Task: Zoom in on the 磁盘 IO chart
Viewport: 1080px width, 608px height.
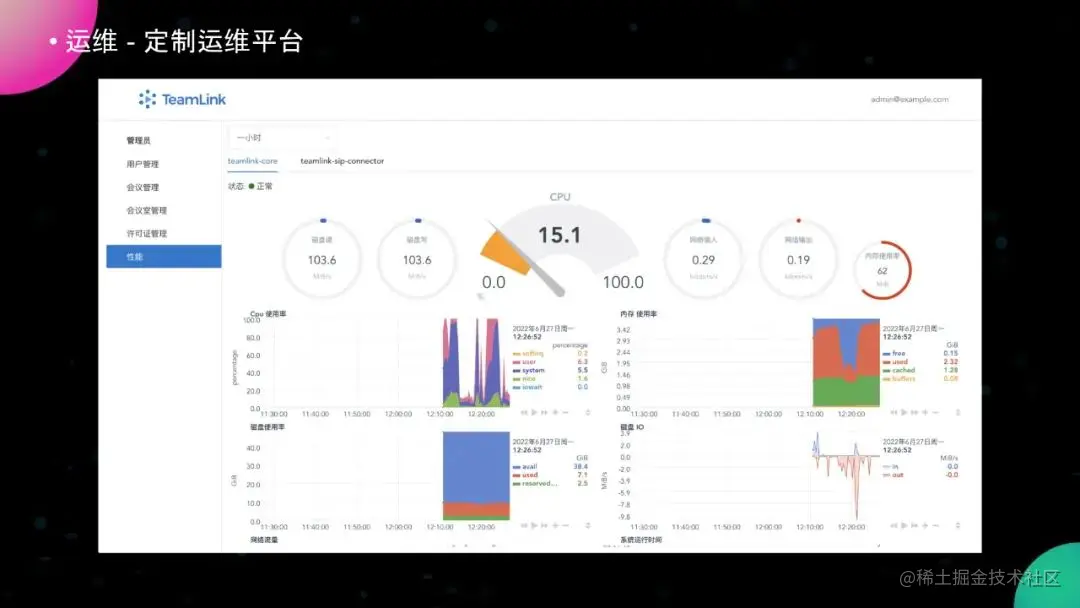Action: coord(925,525)
